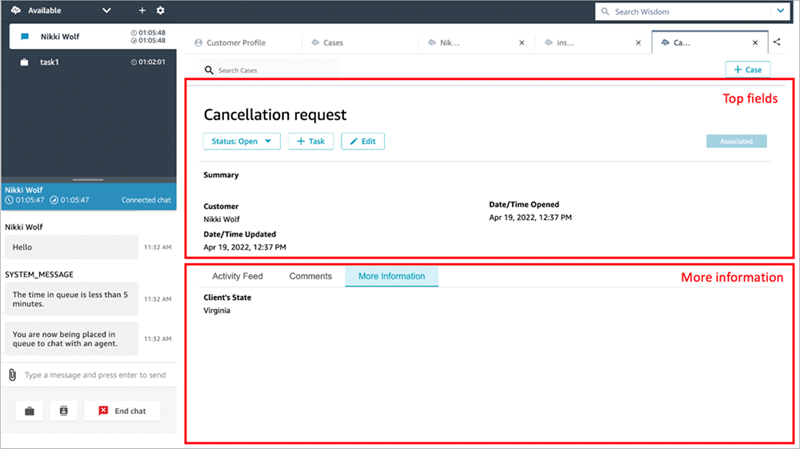Open the Comments tab
This screenshot has height=449, width=800.
coord(310,276)
